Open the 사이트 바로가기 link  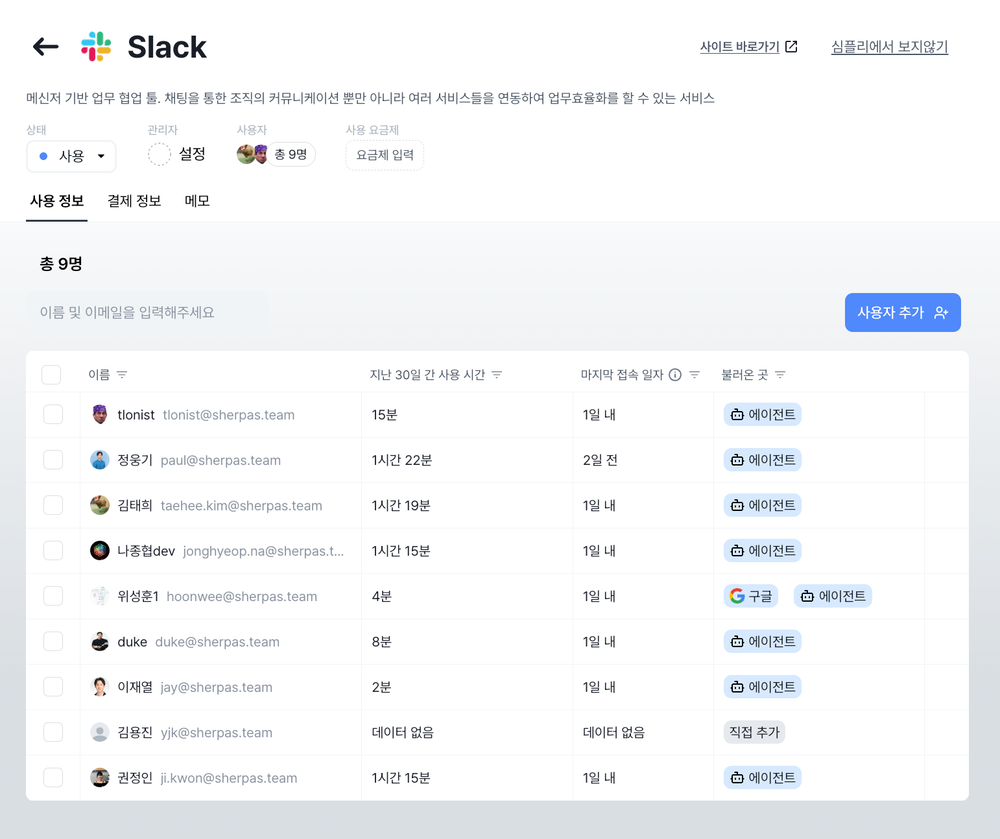(740, 47)
